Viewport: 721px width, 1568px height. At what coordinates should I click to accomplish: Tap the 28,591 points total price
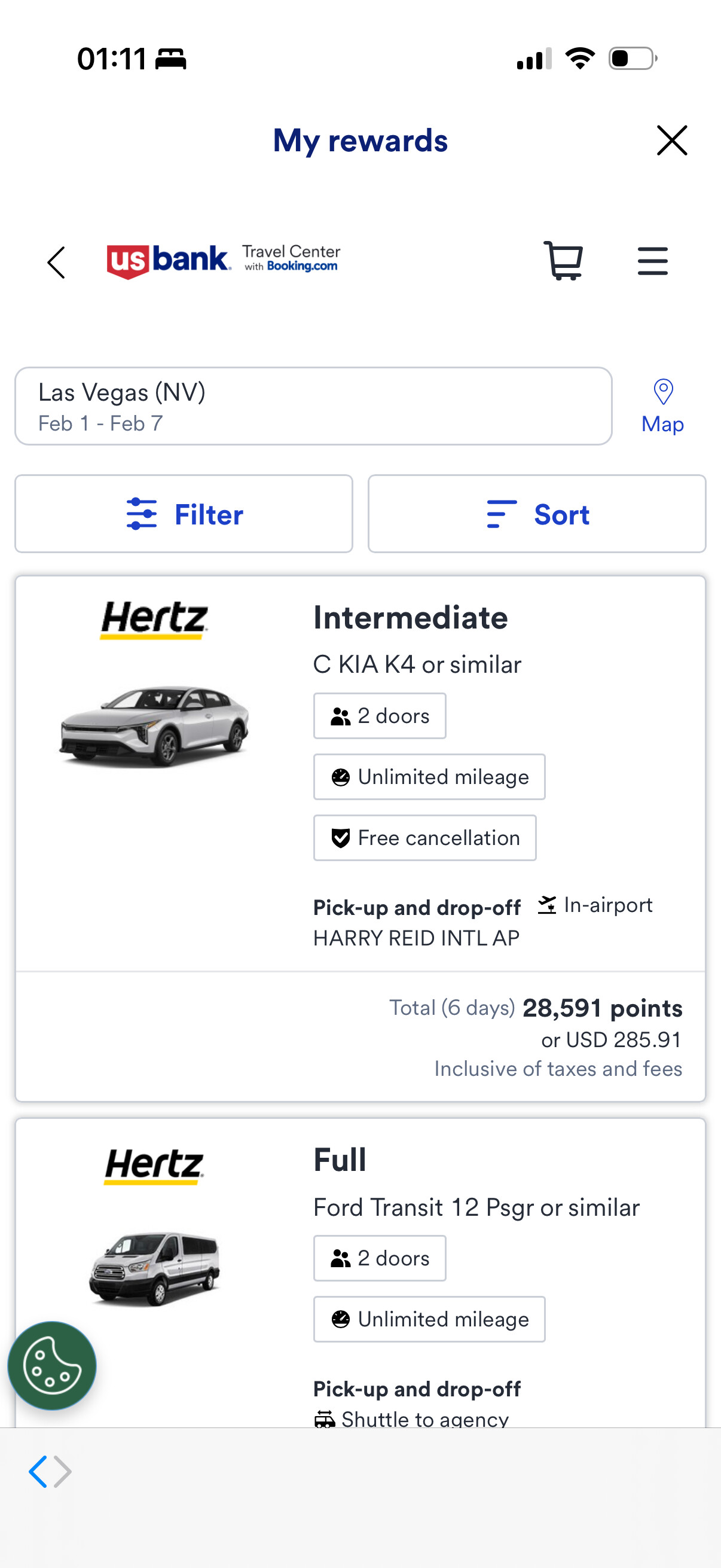click(602, 1008)
